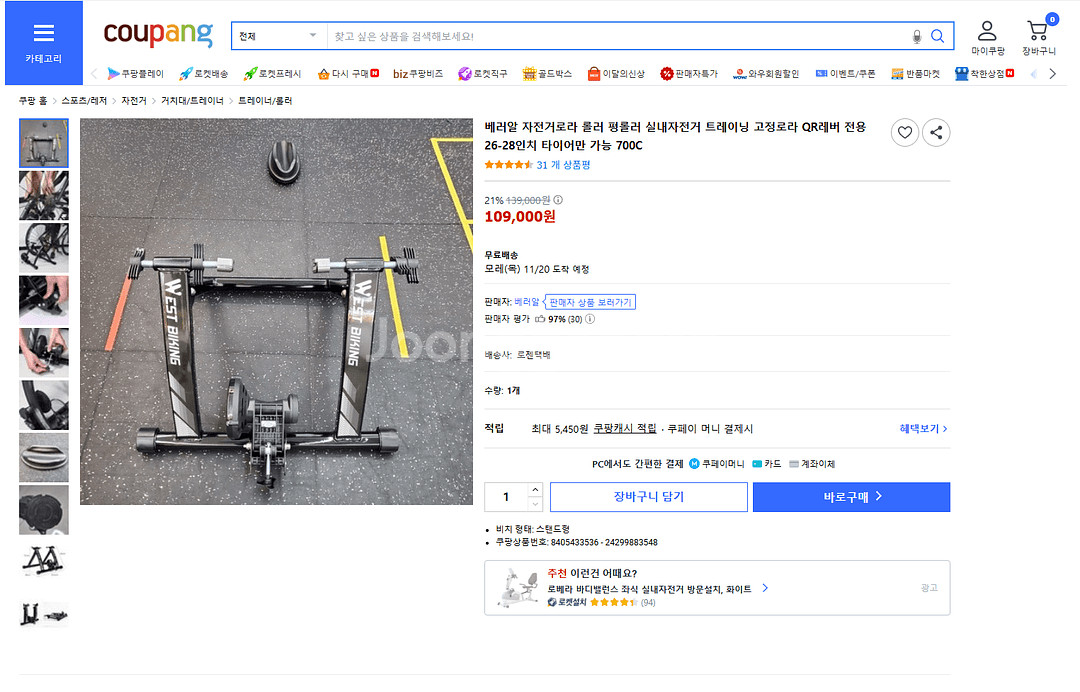Increase quantity using the up stepper arrow
The height and width of the screenshot is (692, 1080).
click(x=533, y=491)
